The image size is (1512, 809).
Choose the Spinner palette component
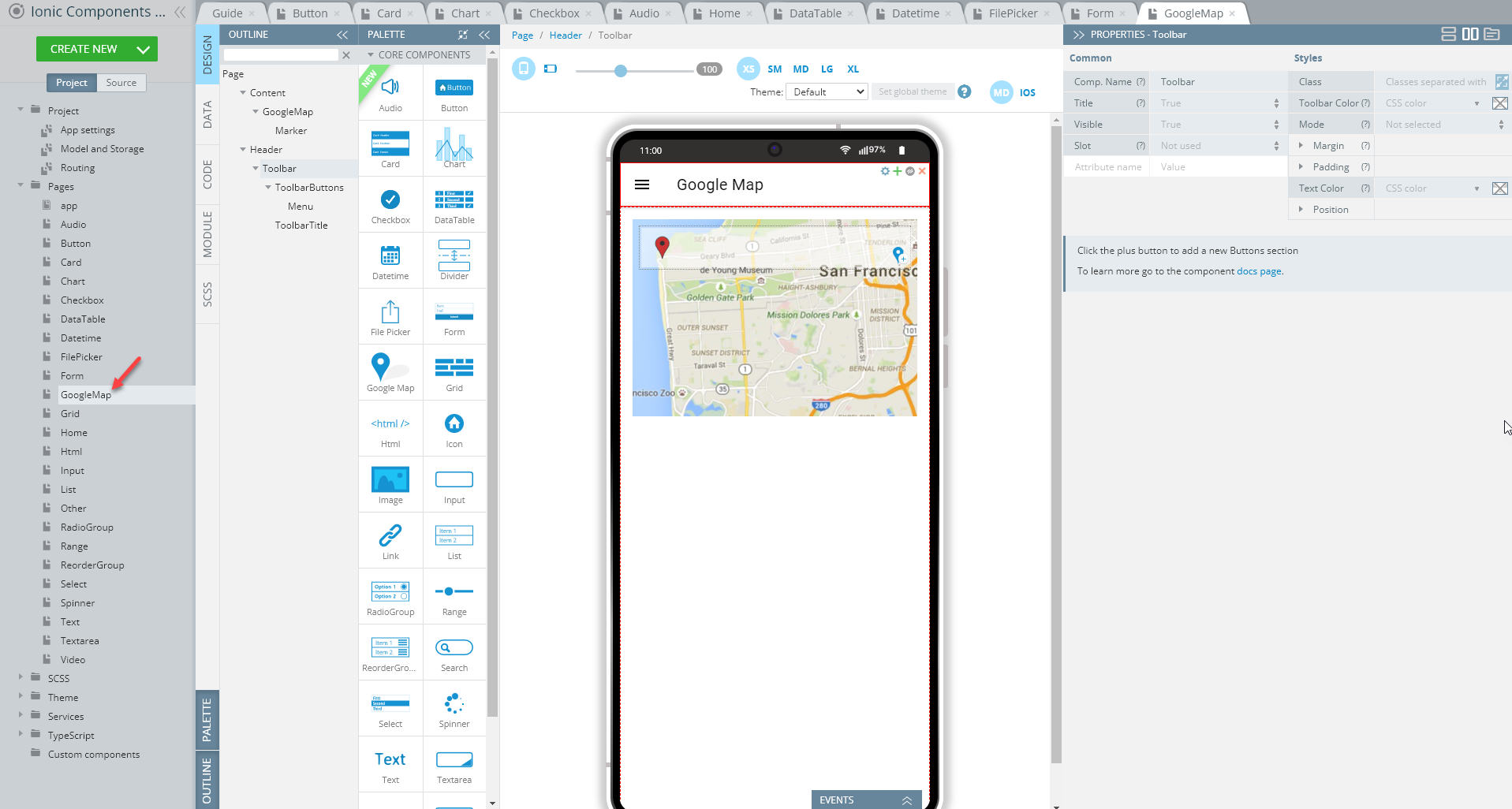click(454, 709)
